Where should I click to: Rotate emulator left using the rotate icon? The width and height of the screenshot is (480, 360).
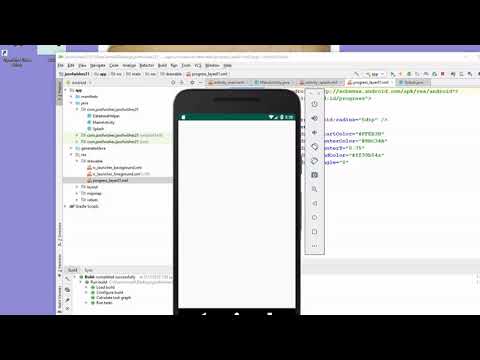tap(314, 147)
